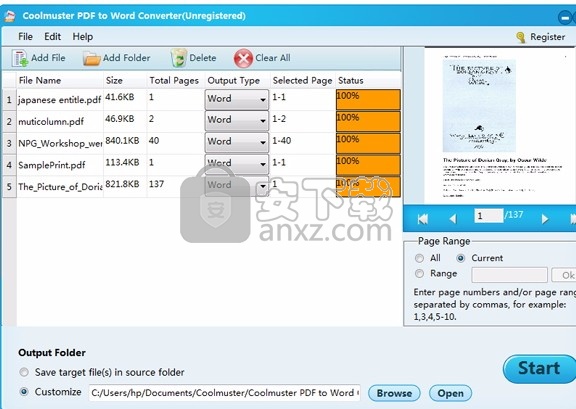Image resolution: width=576 pixels, height=409 pixels.
Task: Click the Register link
Action: [x=547, y=37]
